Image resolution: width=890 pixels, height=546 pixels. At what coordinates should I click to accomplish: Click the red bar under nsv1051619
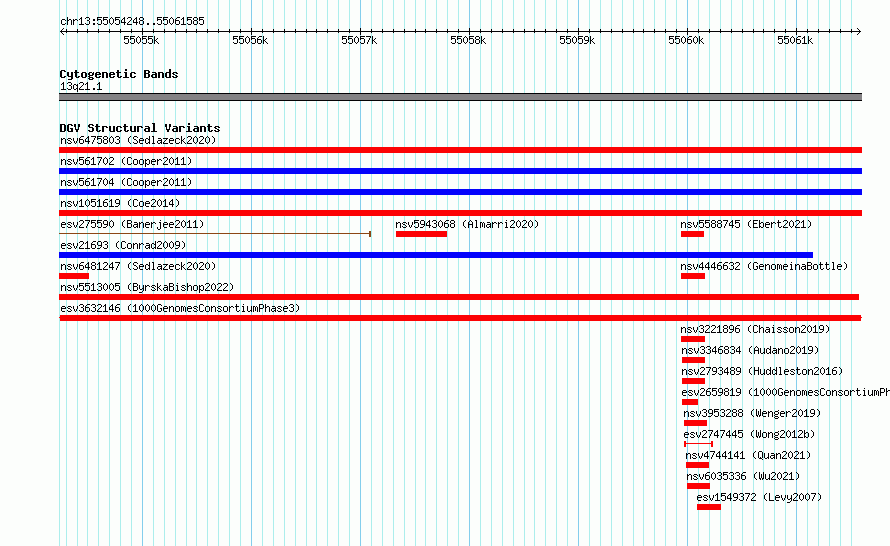460,213
